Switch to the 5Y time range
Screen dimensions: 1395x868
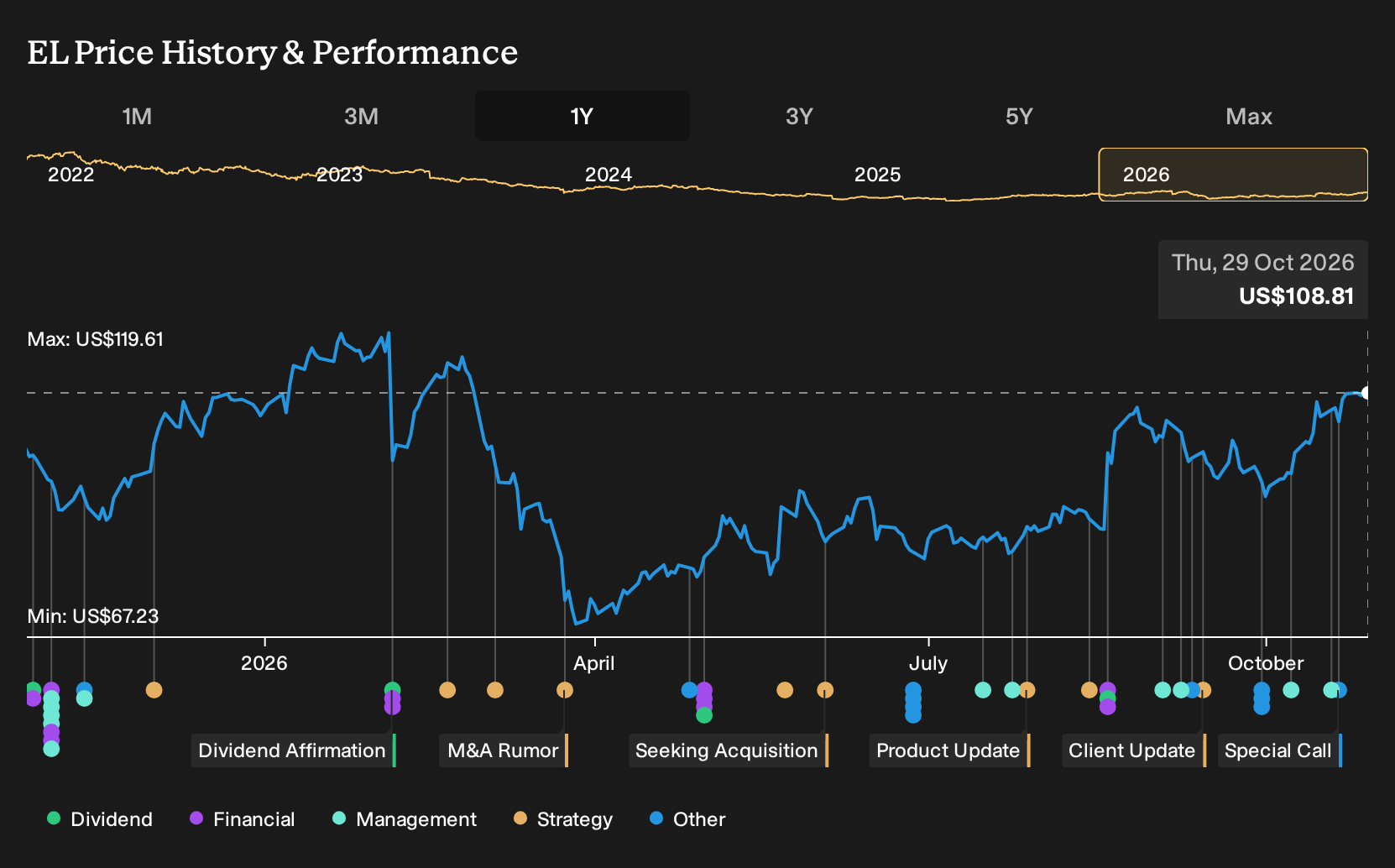[x=1019, y=116]
